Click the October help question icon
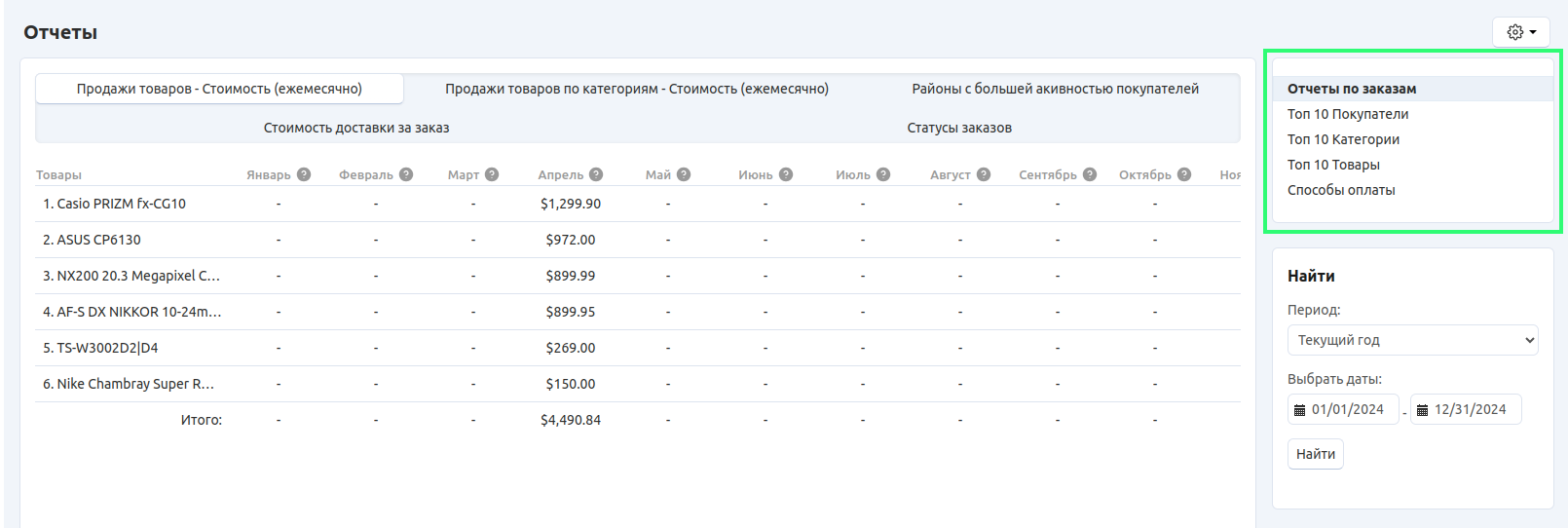Image resolution: width=1568 pixels, height=528 pixels. pyautogui.click(x=1184, y=174)
